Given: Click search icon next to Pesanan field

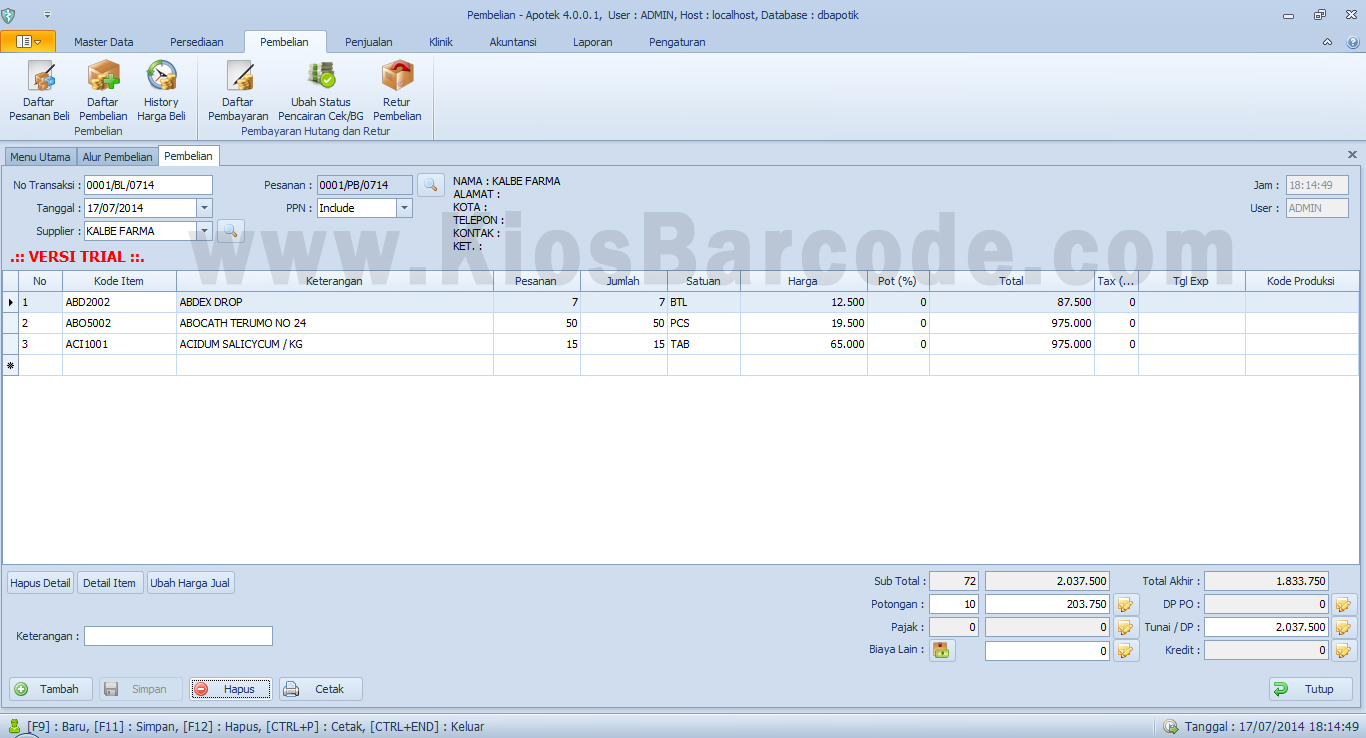Looking at the screenshot, I should pos(431,185).
